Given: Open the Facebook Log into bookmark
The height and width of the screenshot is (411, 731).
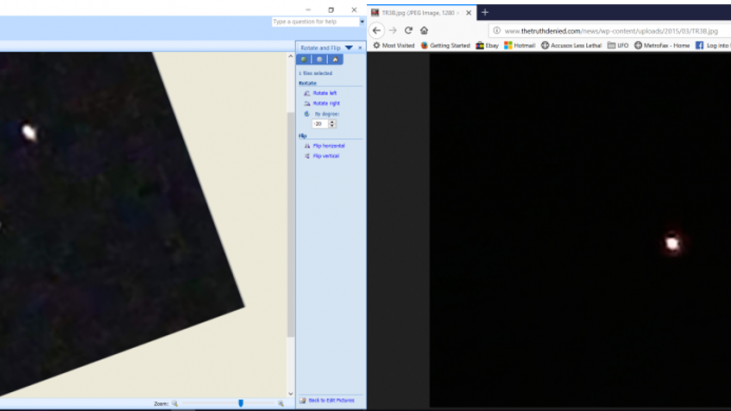Looking at the screenshot, I should [x=713, y=45].
